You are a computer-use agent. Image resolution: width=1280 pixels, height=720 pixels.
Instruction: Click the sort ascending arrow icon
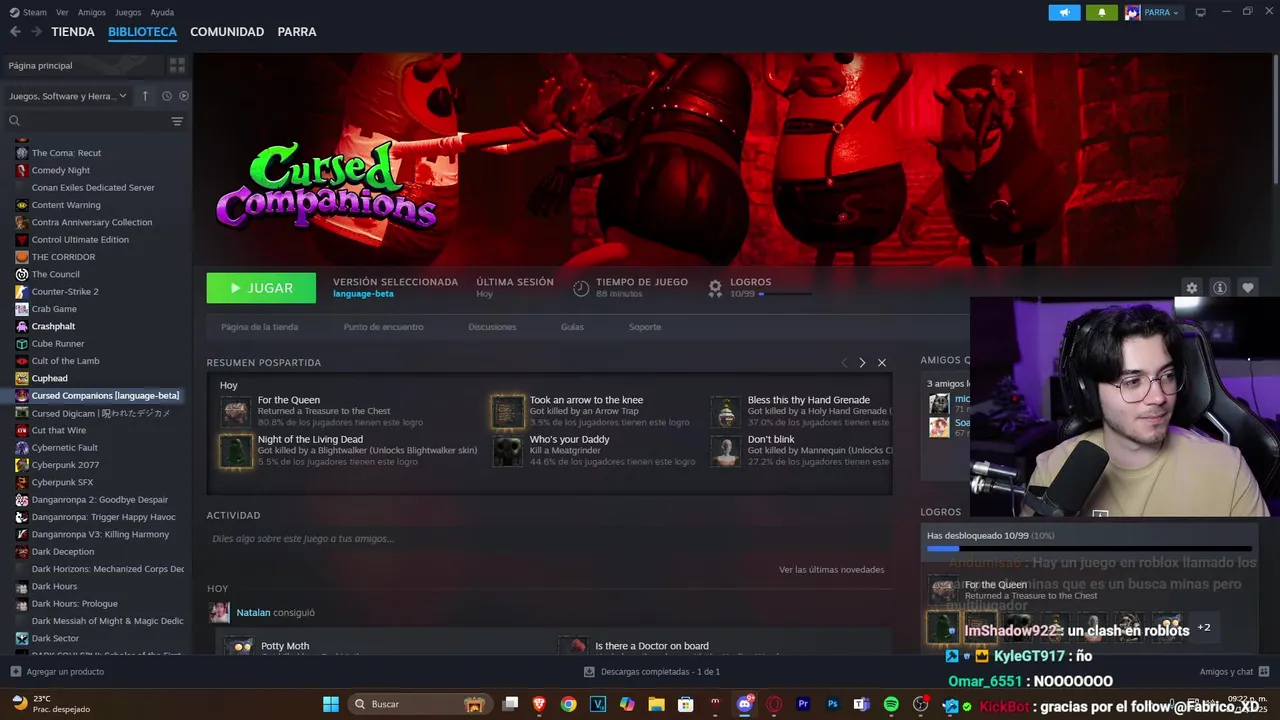point(145,96)
